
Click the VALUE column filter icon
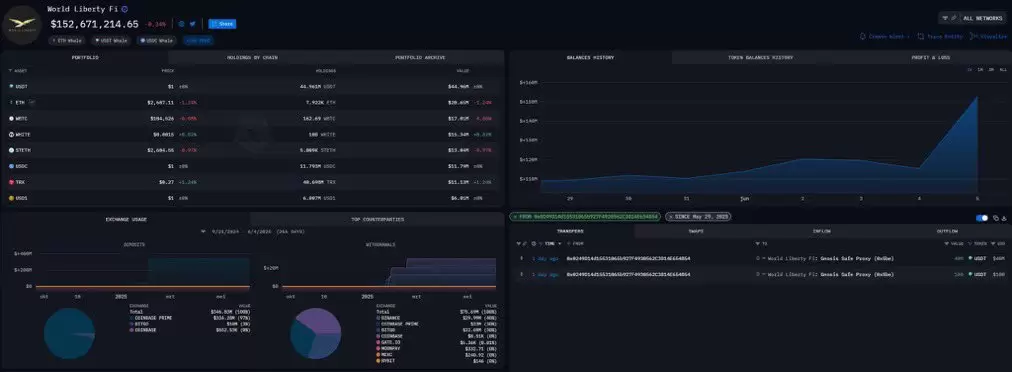coord(947,243)
